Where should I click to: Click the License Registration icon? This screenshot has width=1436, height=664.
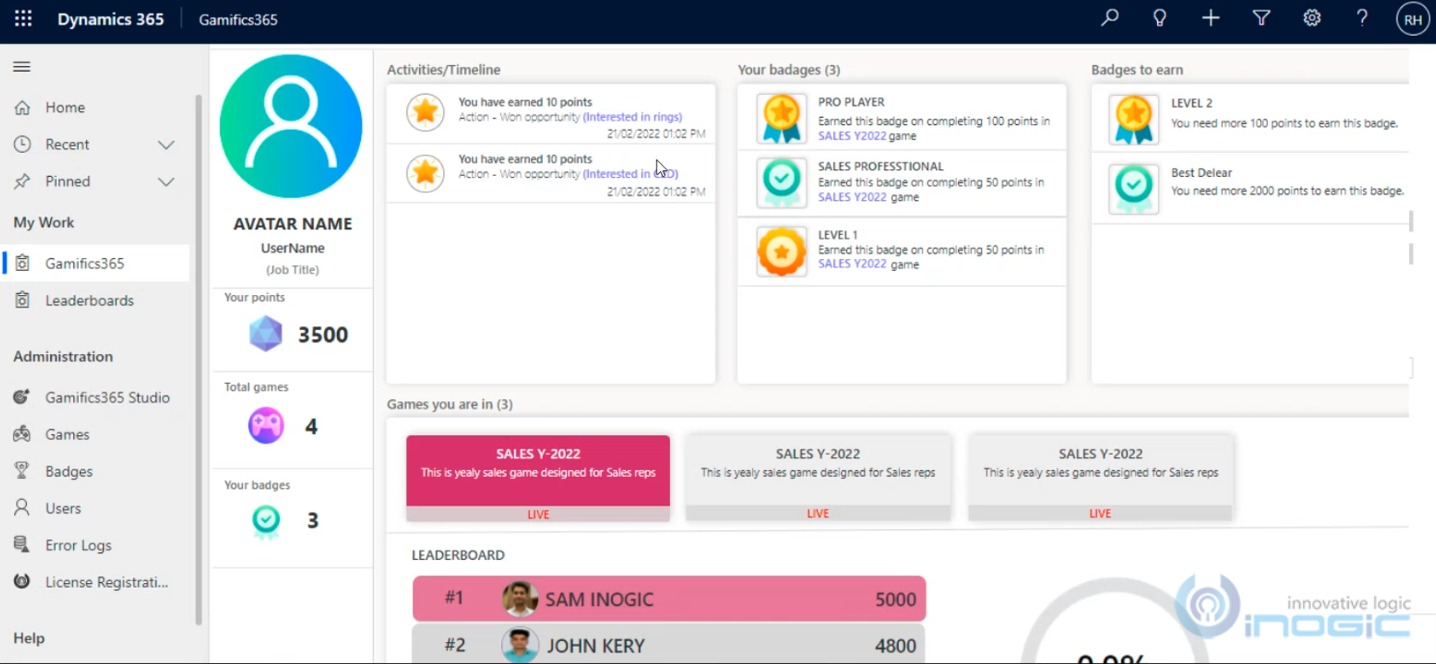tap(22, 582)
